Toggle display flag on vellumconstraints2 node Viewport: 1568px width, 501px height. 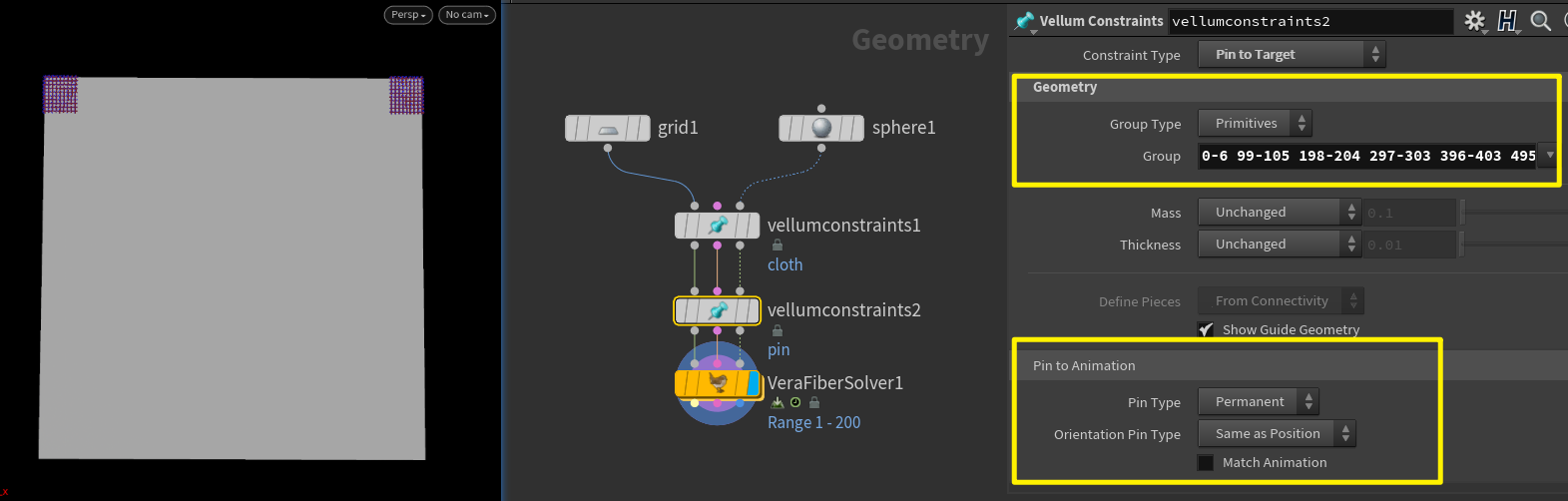pyautogui.click(x=753, y=310)
